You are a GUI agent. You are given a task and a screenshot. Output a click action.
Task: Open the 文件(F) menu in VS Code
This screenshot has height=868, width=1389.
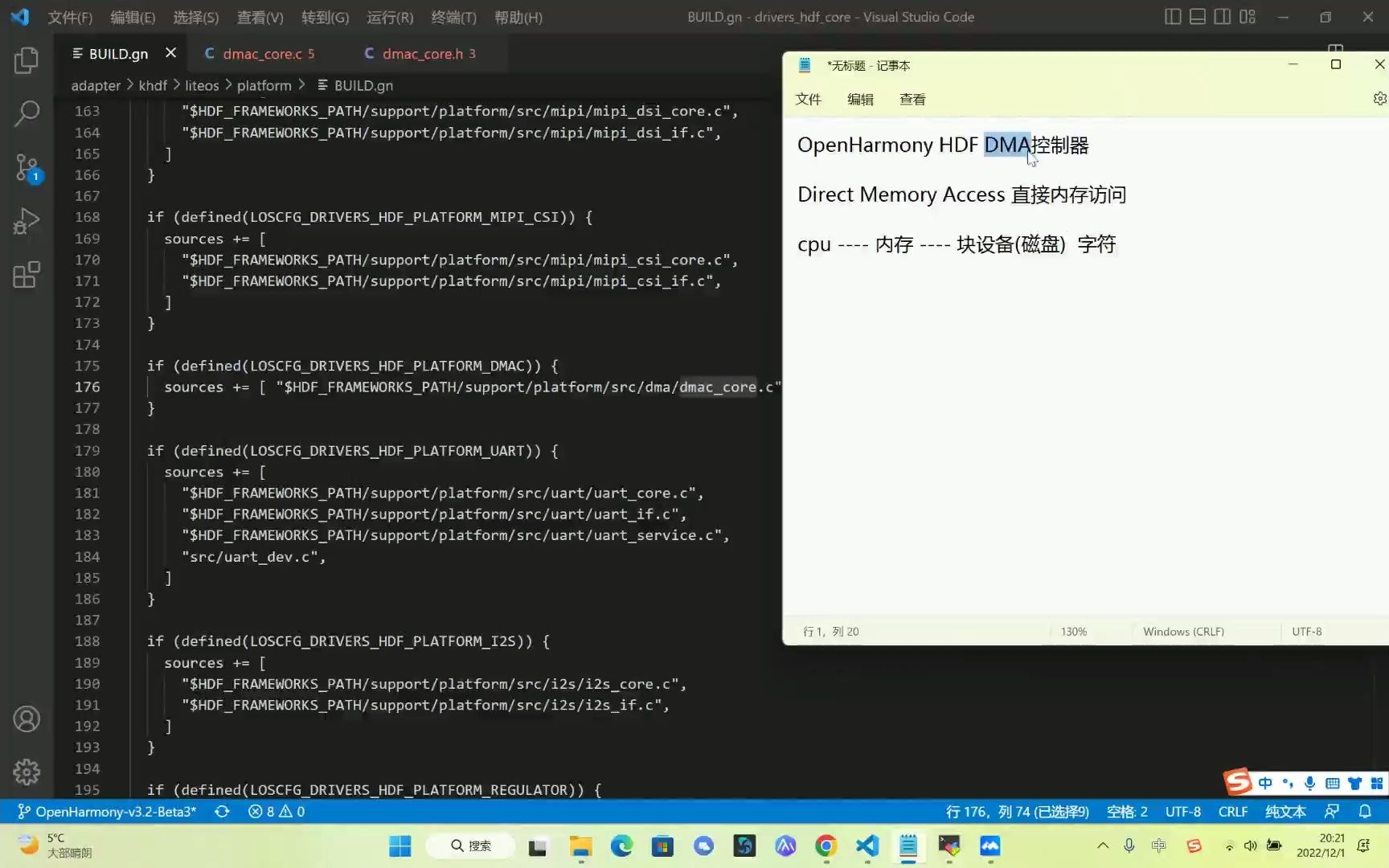point(70,17)
